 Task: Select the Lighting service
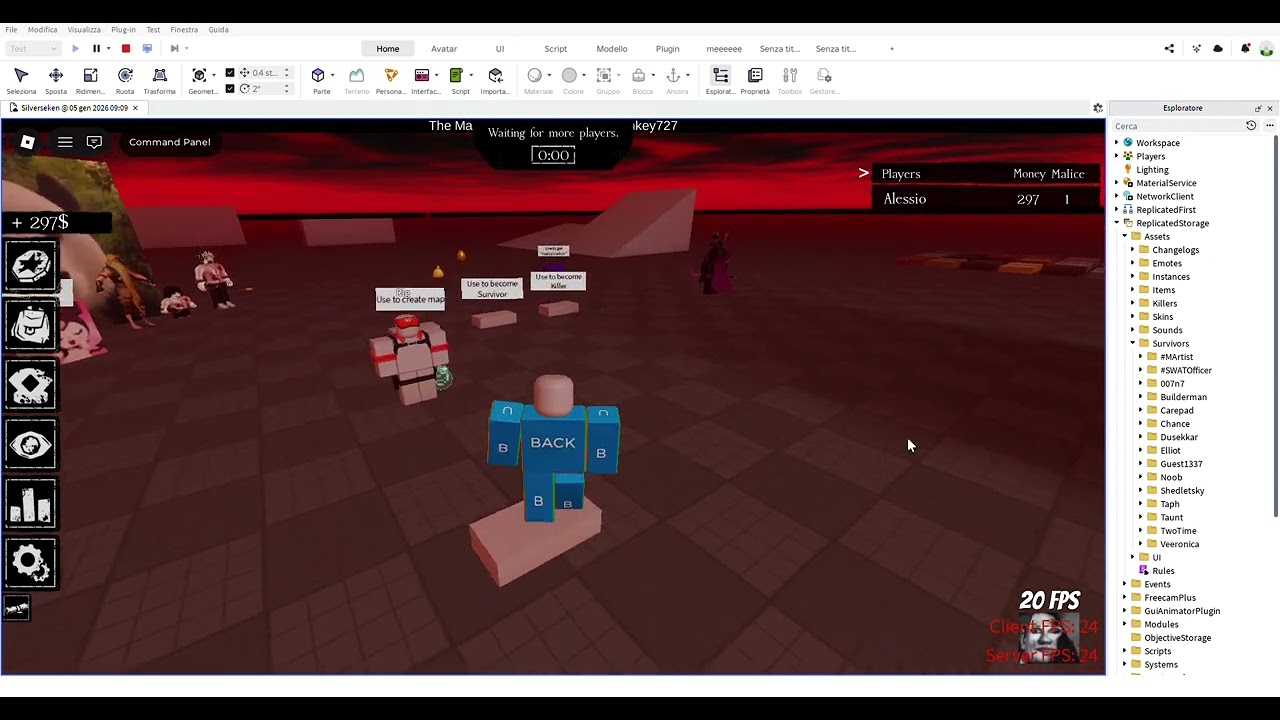pyautogui.click(x=1152, y=170)
